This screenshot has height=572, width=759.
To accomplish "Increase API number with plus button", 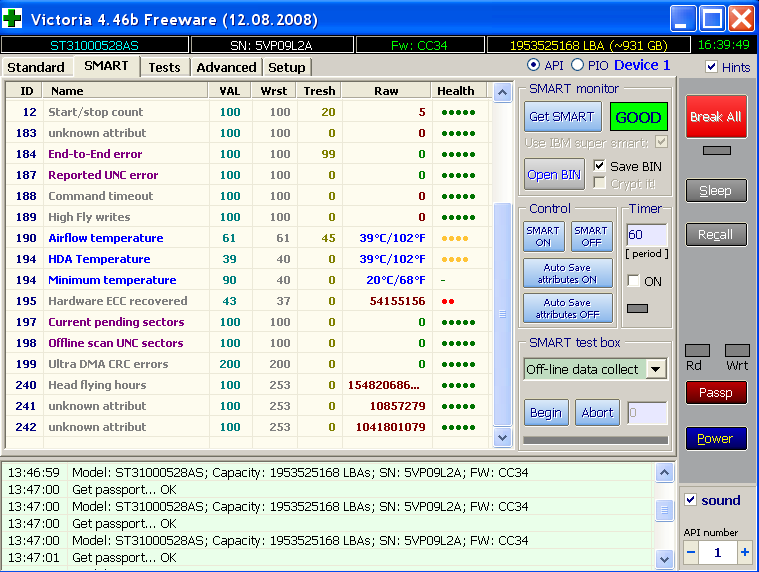I will [744, 552].
